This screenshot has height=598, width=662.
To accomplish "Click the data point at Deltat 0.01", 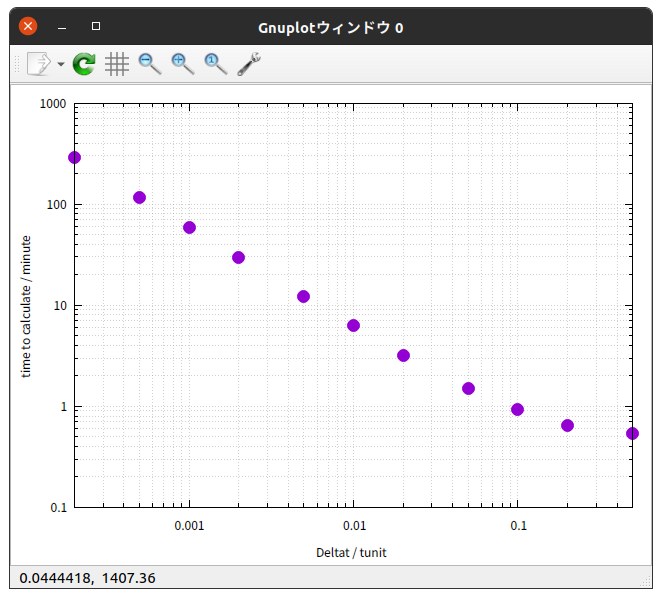I will [353, 326].
